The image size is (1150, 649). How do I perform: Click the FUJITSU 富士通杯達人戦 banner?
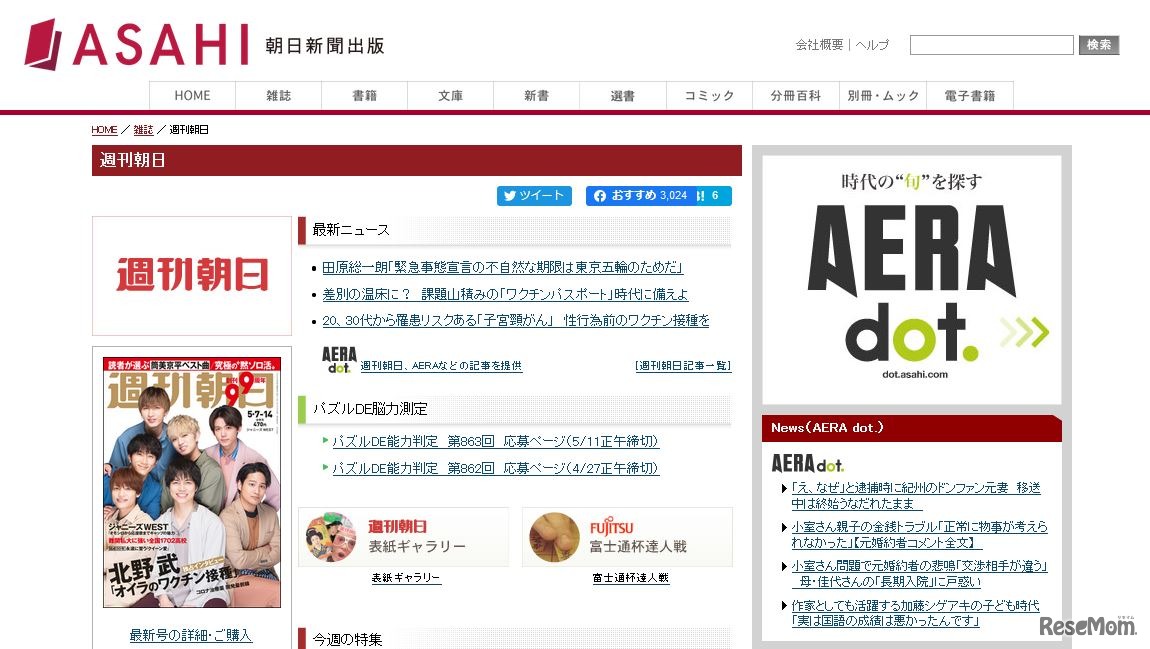(627, 538)
